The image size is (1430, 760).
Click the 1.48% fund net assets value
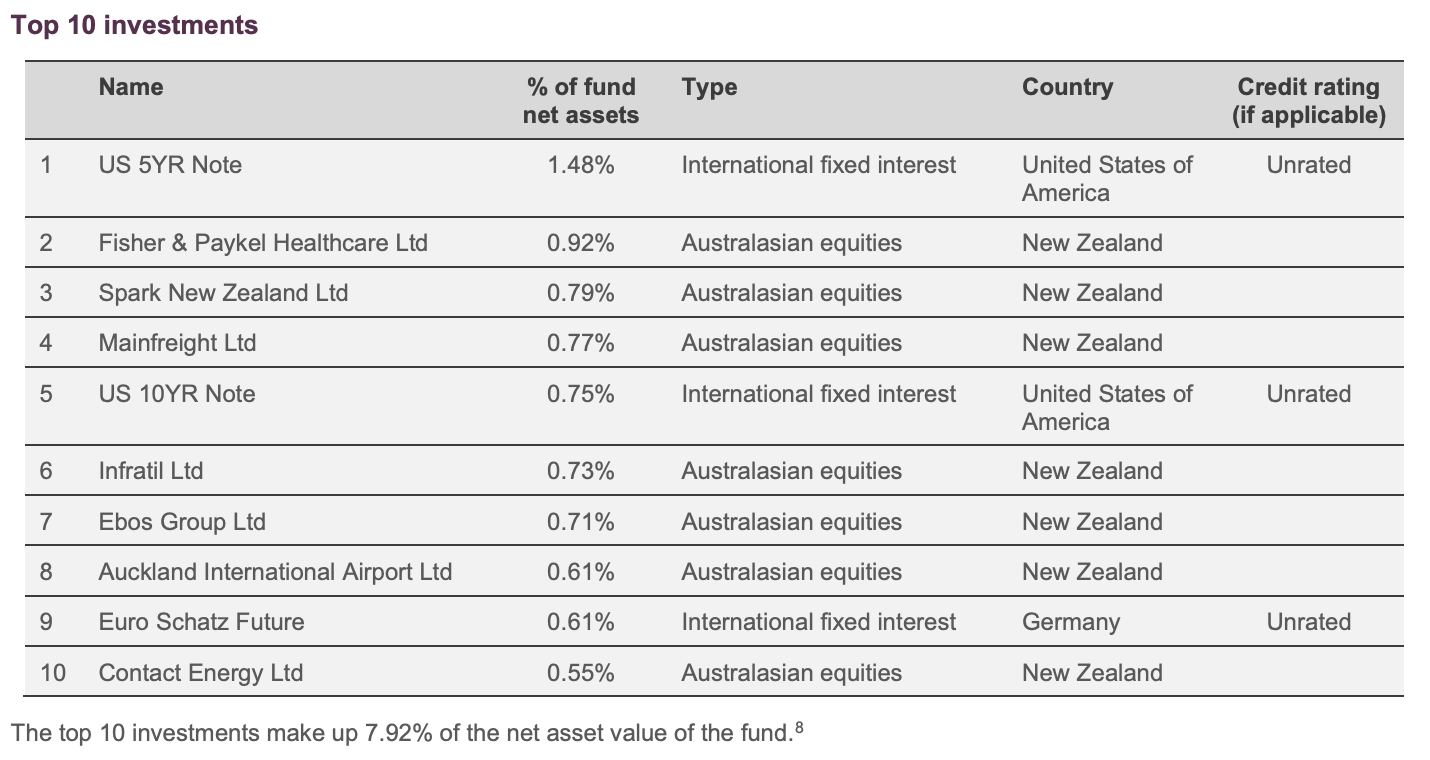tap(580, 165)
